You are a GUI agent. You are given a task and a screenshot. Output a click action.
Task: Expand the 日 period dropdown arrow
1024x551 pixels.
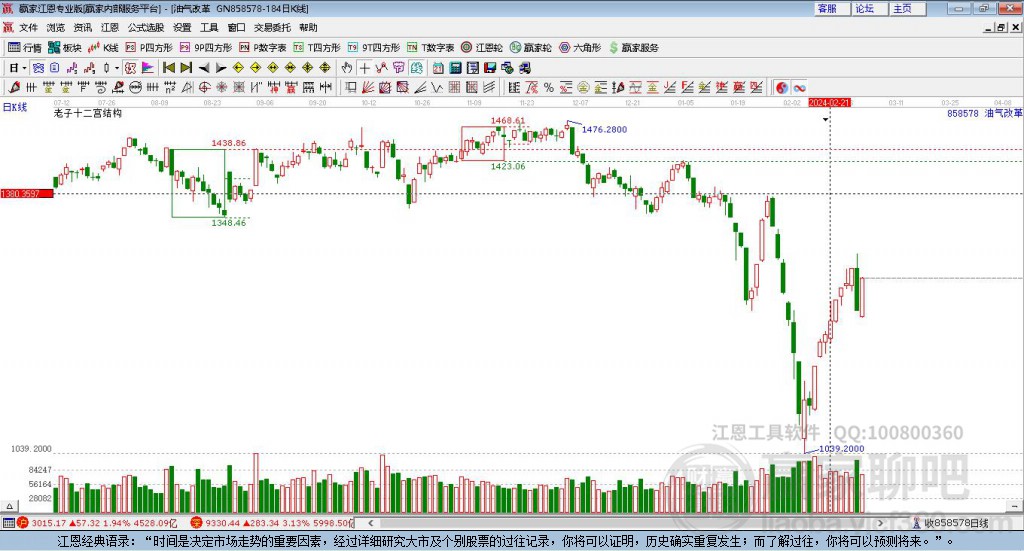pos(24,68)
